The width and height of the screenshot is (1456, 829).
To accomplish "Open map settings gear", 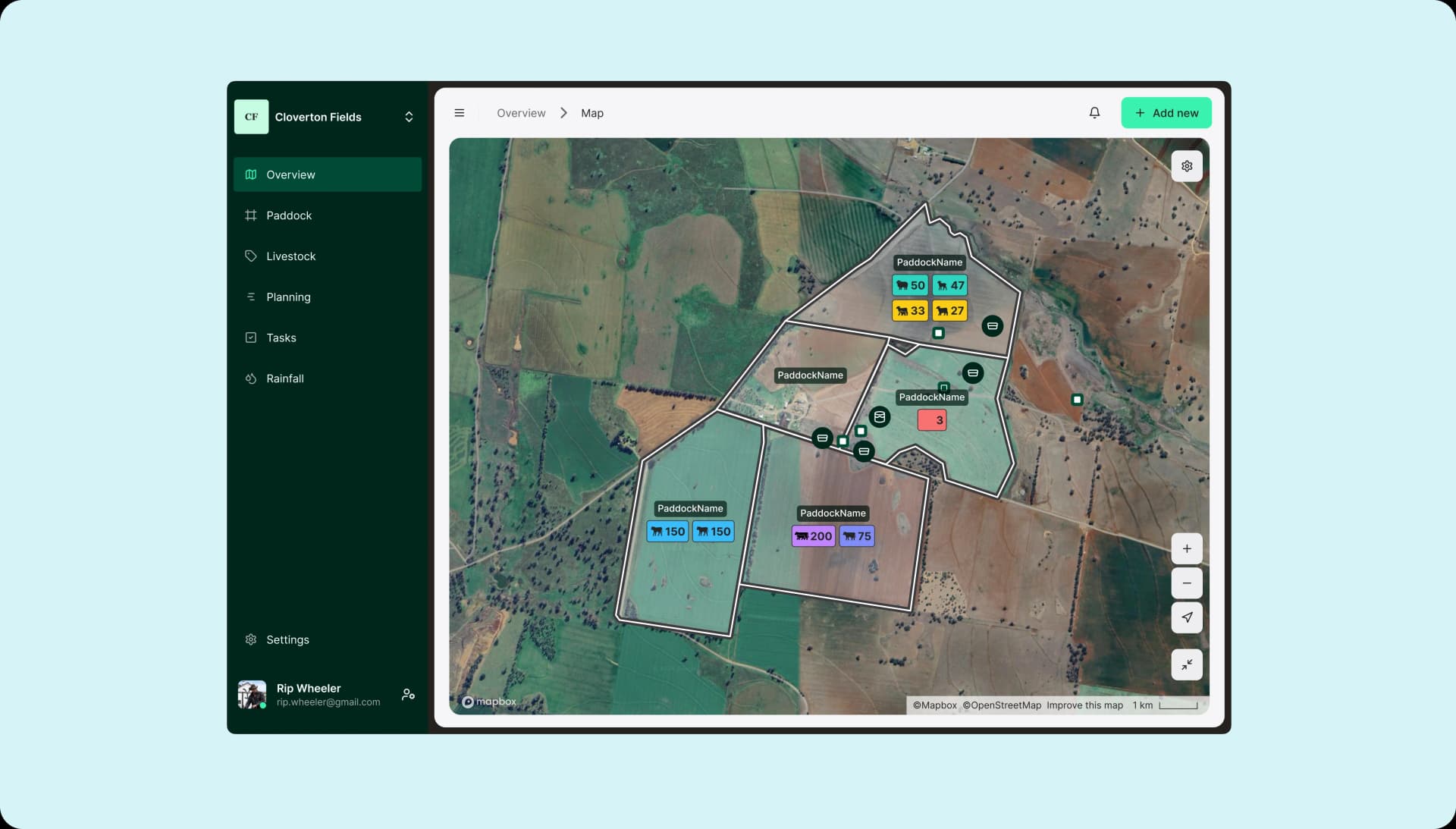I will click(x=1187, y=166).
